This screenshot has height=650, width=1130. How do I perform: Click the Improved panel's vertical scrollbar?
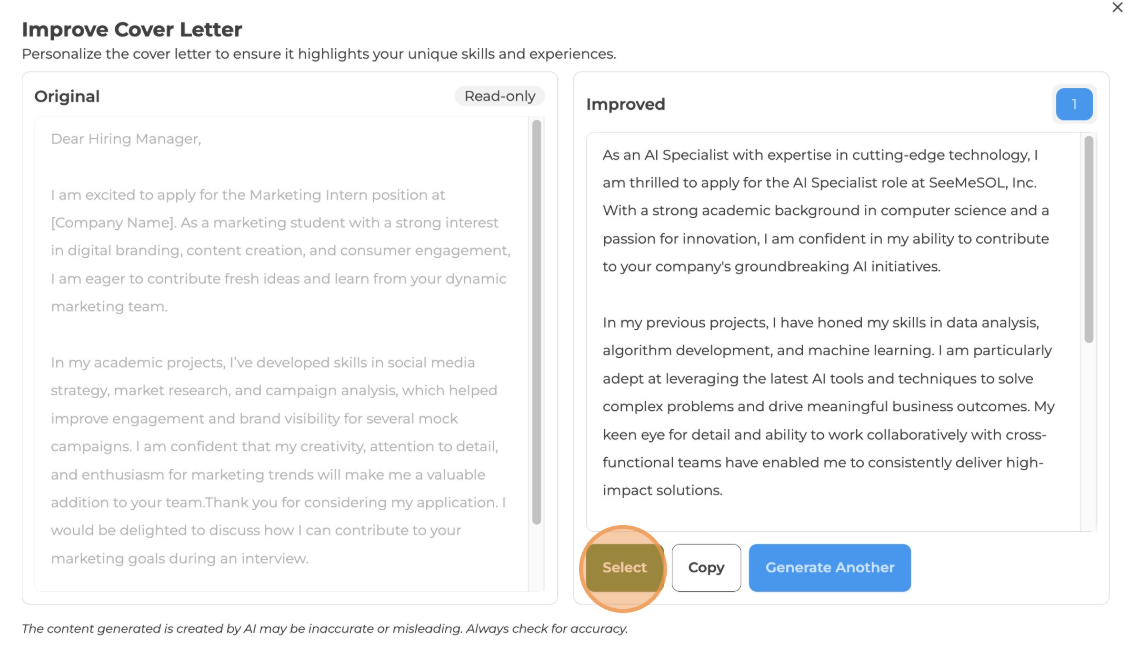[1088, 240]
